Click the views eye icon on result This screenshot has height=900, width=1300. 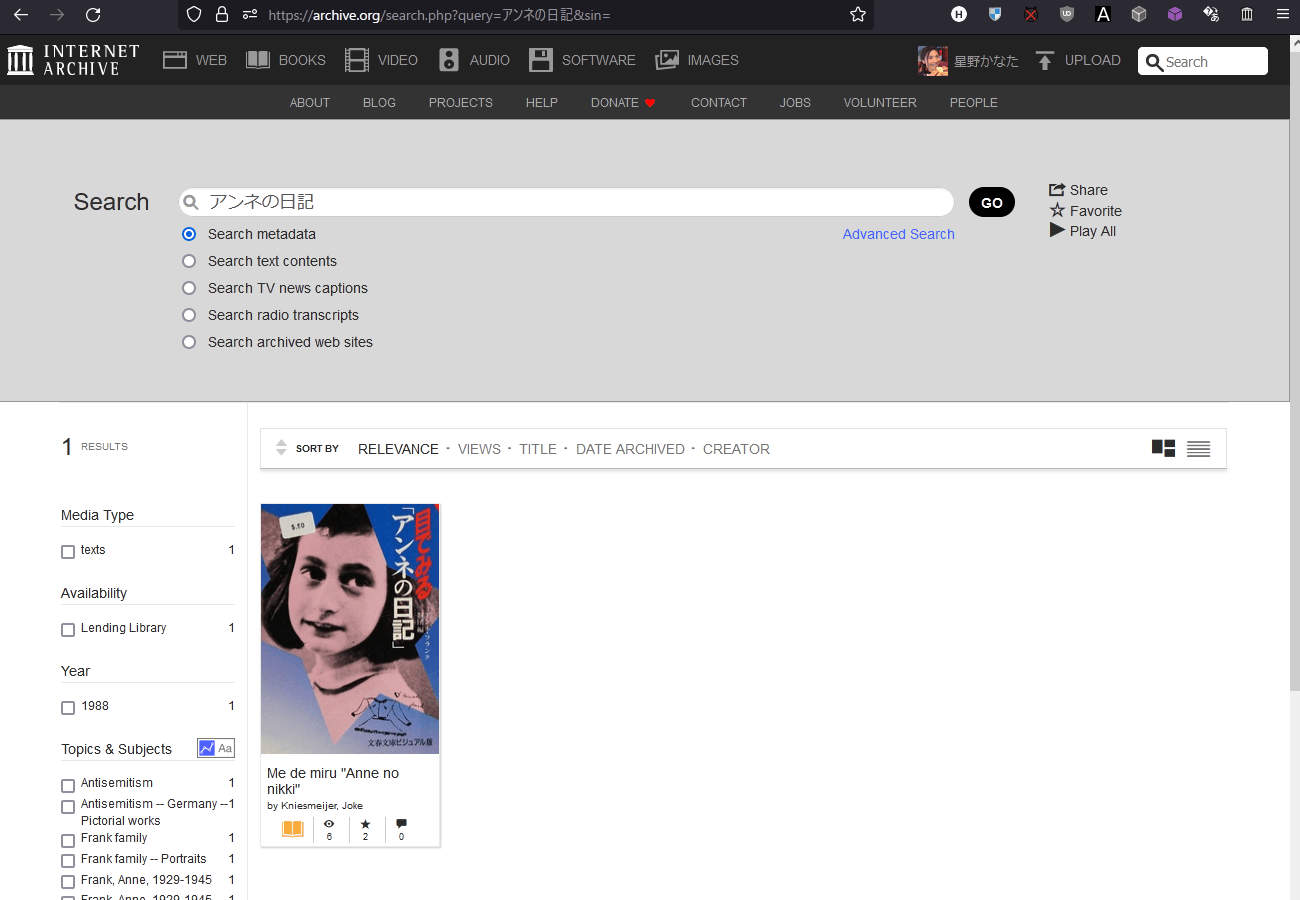(329, 824)
